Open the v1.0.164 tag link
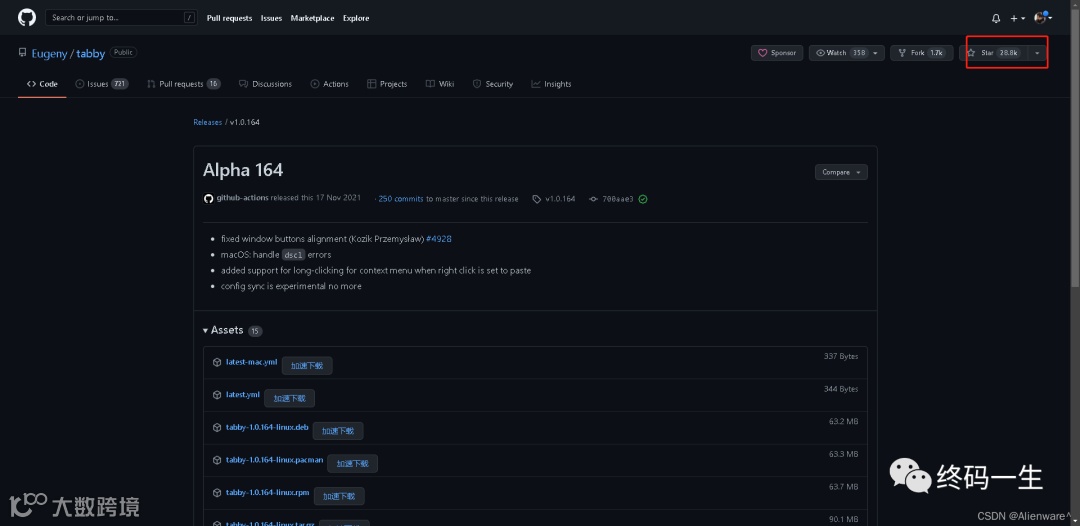The width and height of the screenshot is (1080, 526). coord(560,199)
